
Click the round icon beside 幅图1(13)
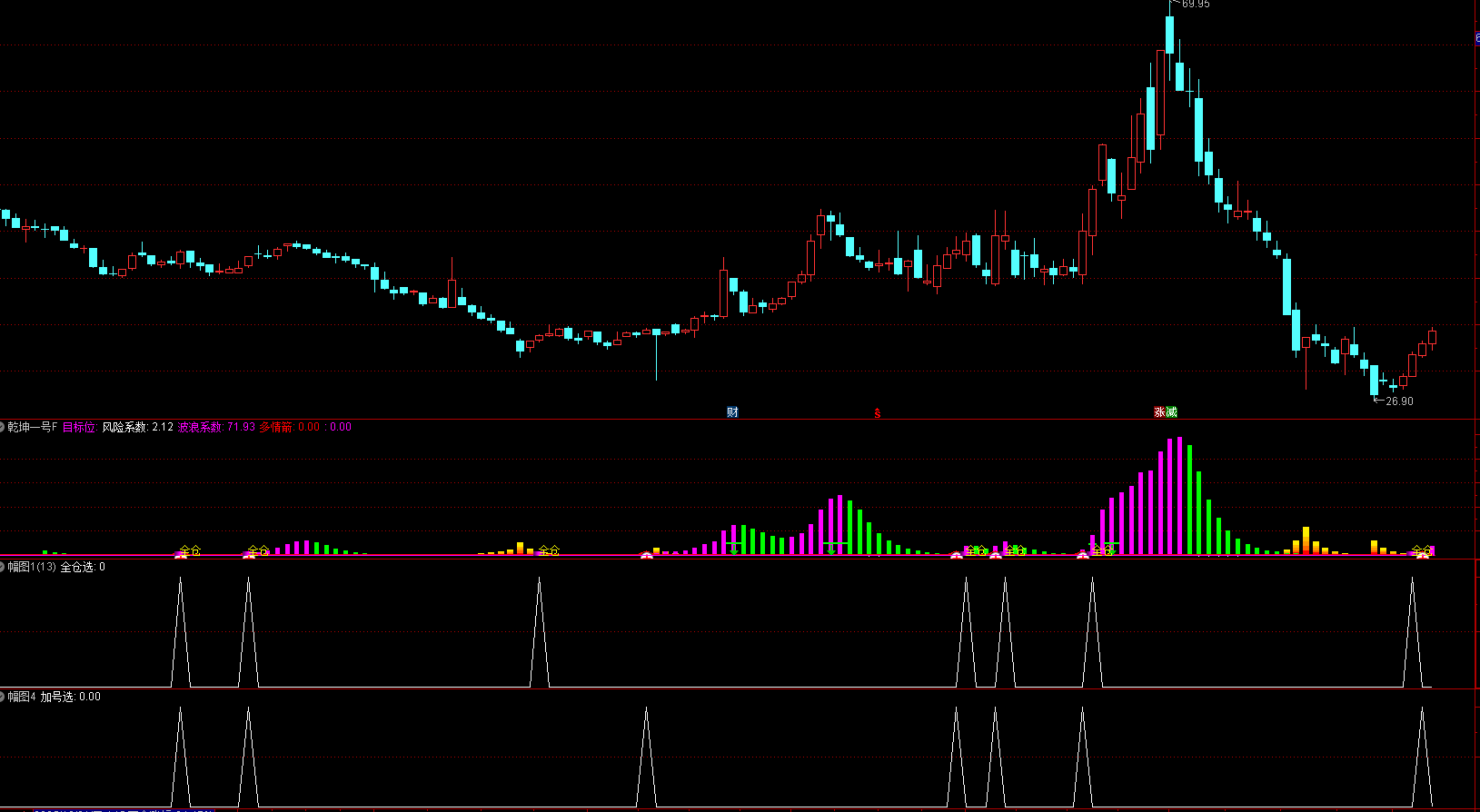tap(3, 567)
